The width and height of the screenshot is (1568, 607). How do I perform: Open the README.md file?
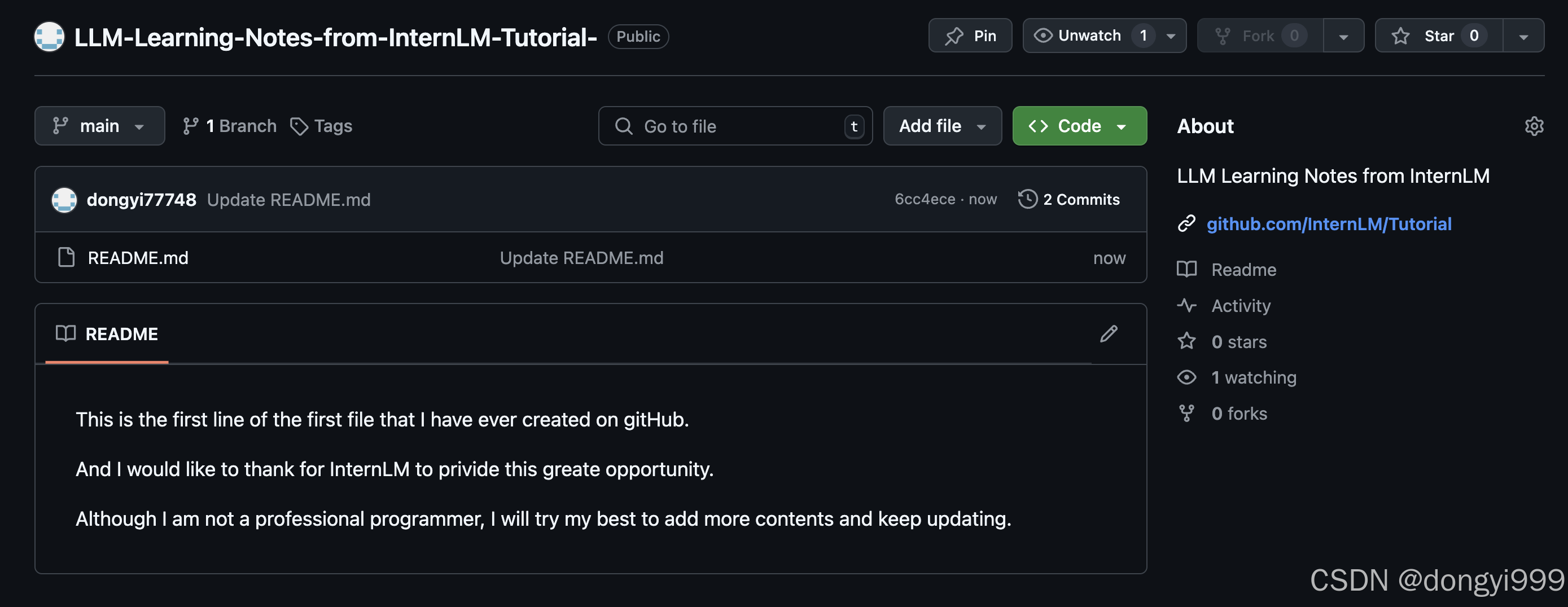click(x=138, y=258)
